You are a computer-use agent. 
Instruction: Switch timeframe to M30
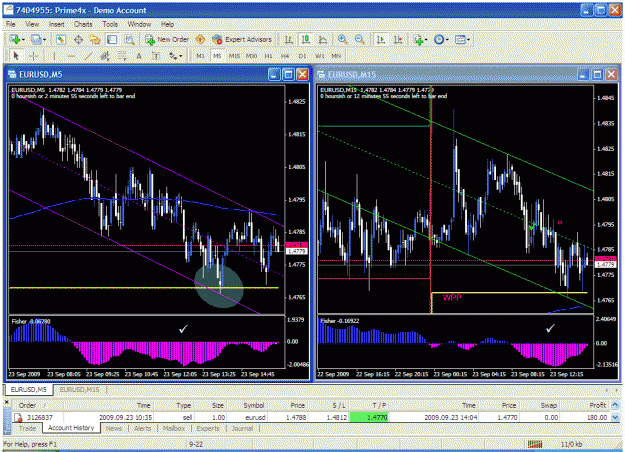coord(251,56)
